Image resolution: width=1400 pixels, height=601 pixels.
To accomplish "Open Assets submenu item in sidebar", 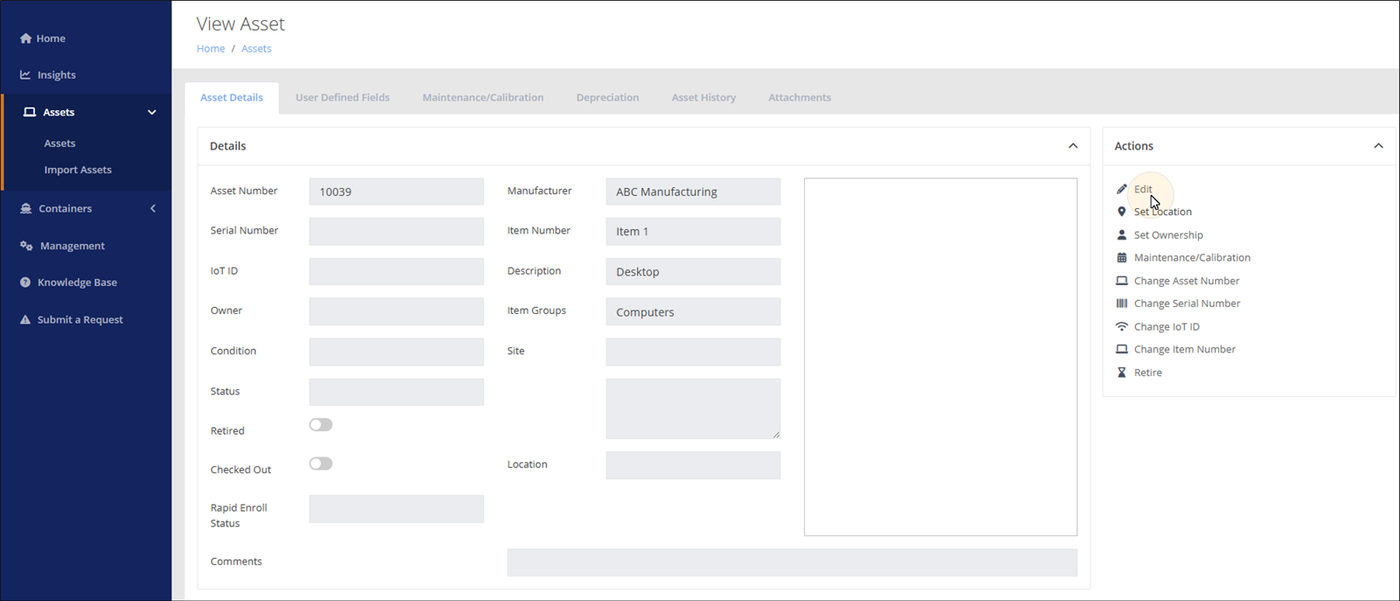I will (60, 143).
